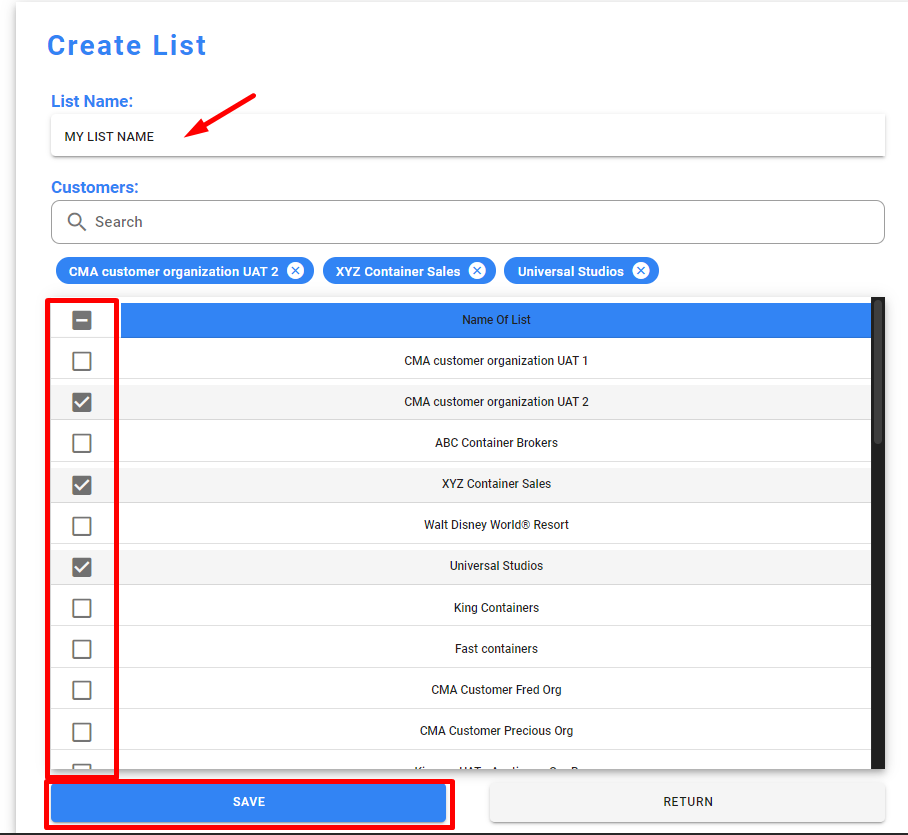
Task: Remove the Universal Studios chip
Action: 641,271
